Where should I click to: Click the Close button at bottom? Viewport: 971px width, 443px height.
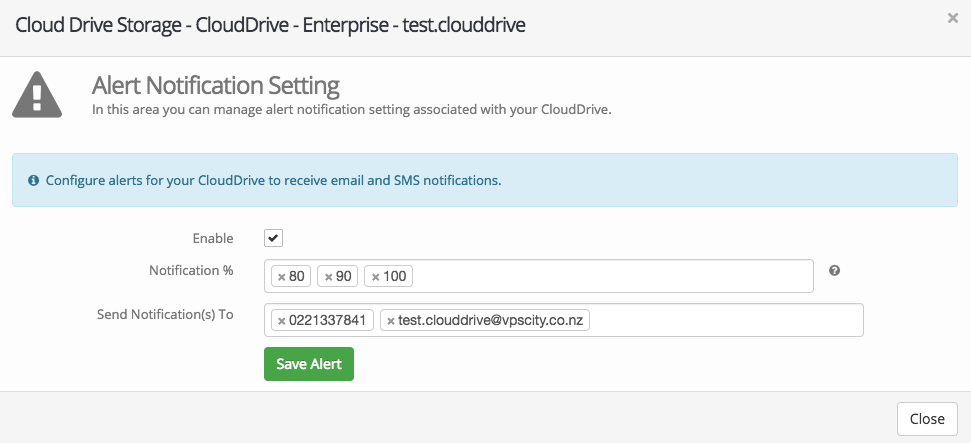[927, 417]
